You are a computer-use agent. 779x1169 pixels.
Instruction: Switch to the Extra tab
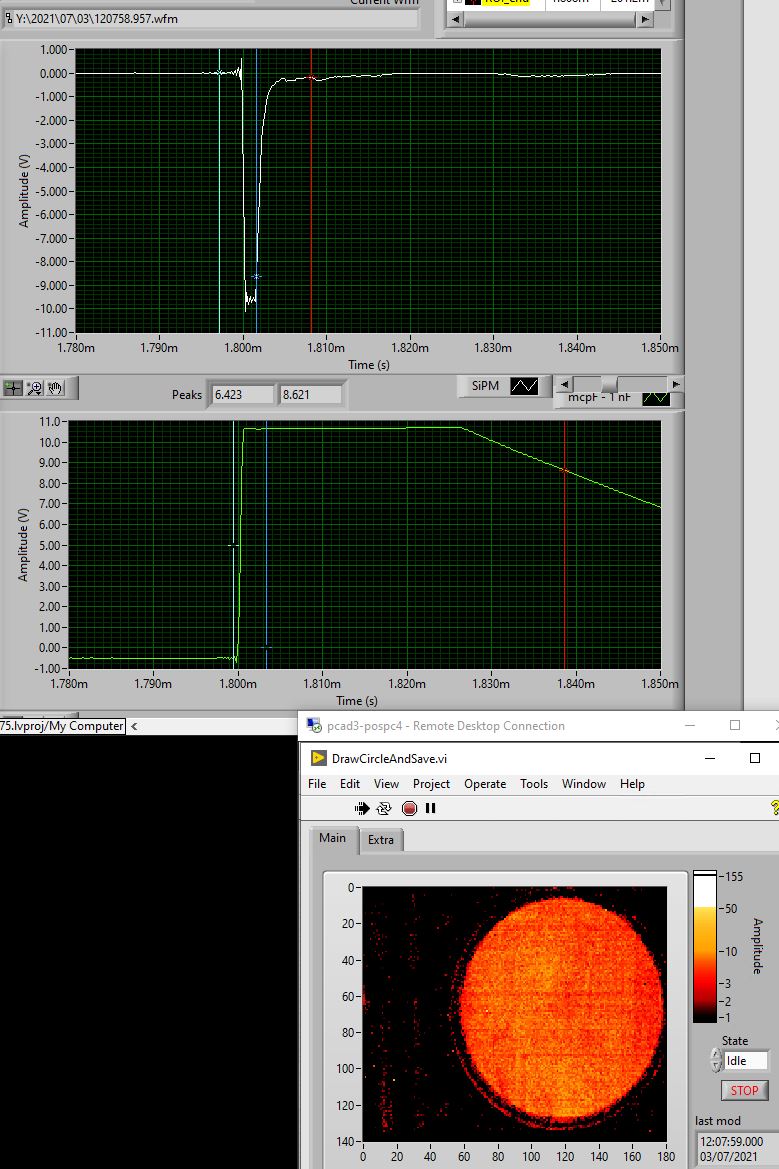coord(380,840)
